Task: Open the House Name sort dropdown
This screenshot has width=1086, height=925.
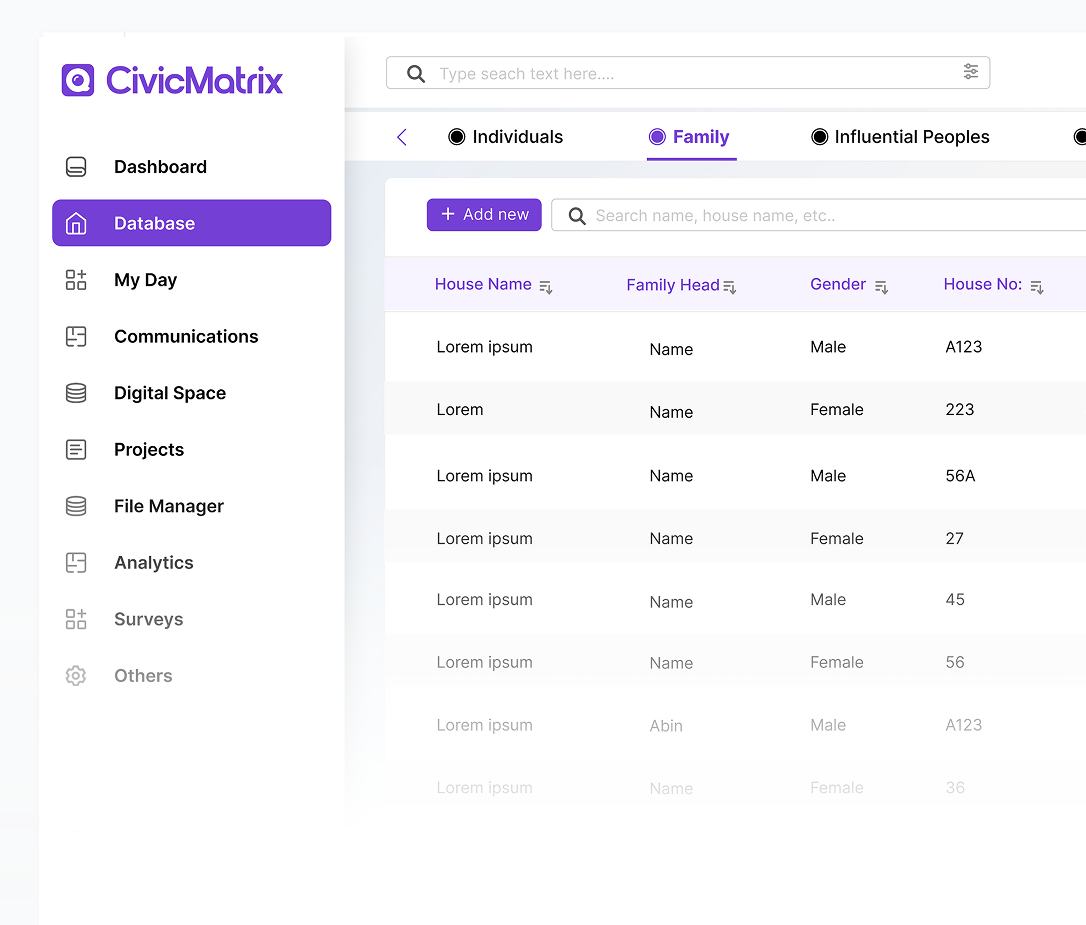Action: [x=546, y=287]
